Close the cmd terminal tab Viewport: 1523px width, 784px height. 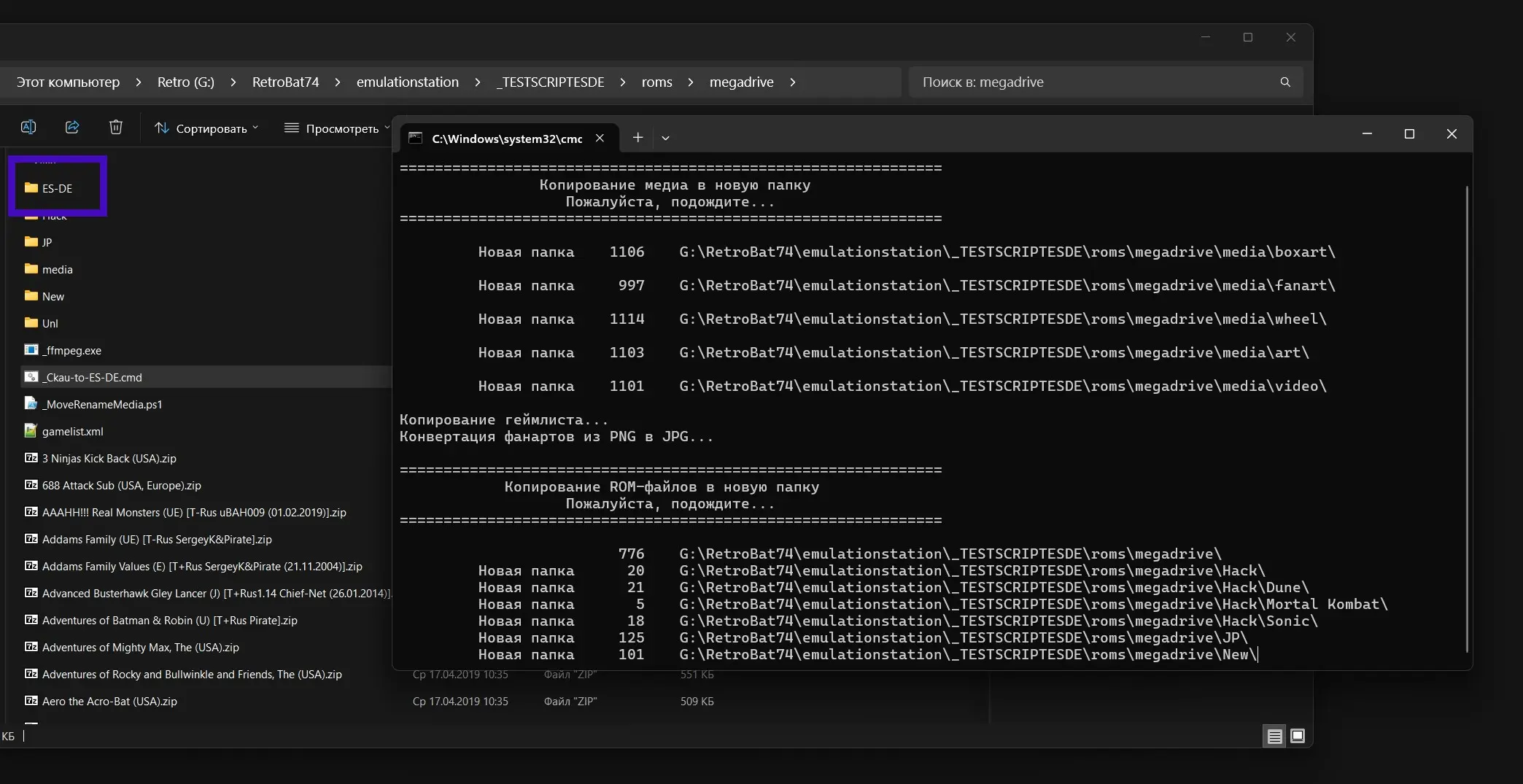tap(600, 139)
